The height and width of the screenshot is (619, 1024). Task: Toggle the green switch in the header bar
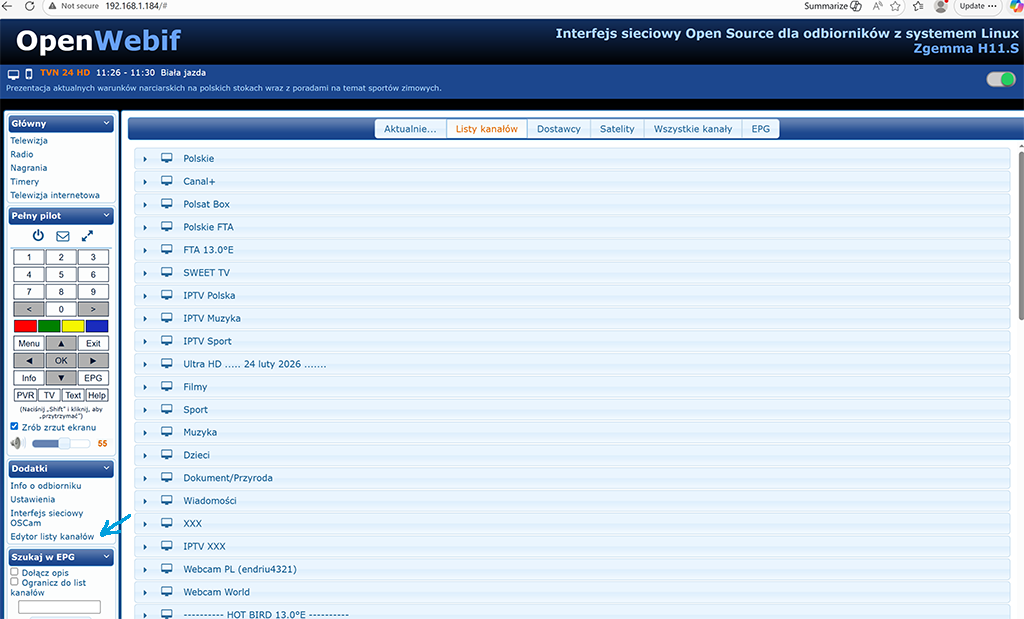tap(1000, 79)
